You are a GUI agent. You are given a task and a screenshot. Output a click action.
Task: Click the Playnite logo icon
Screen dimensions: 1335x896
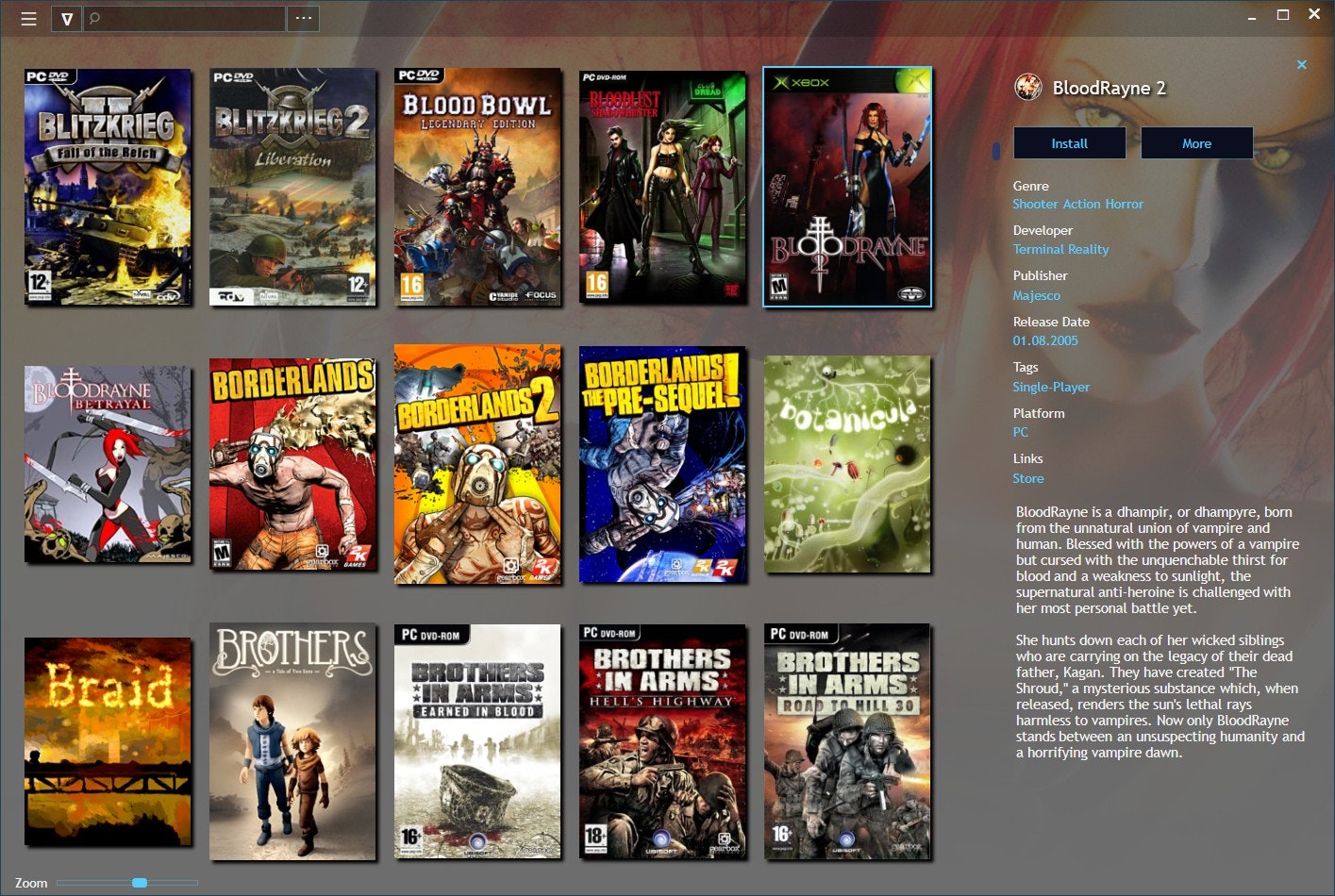tap(65, 18)
